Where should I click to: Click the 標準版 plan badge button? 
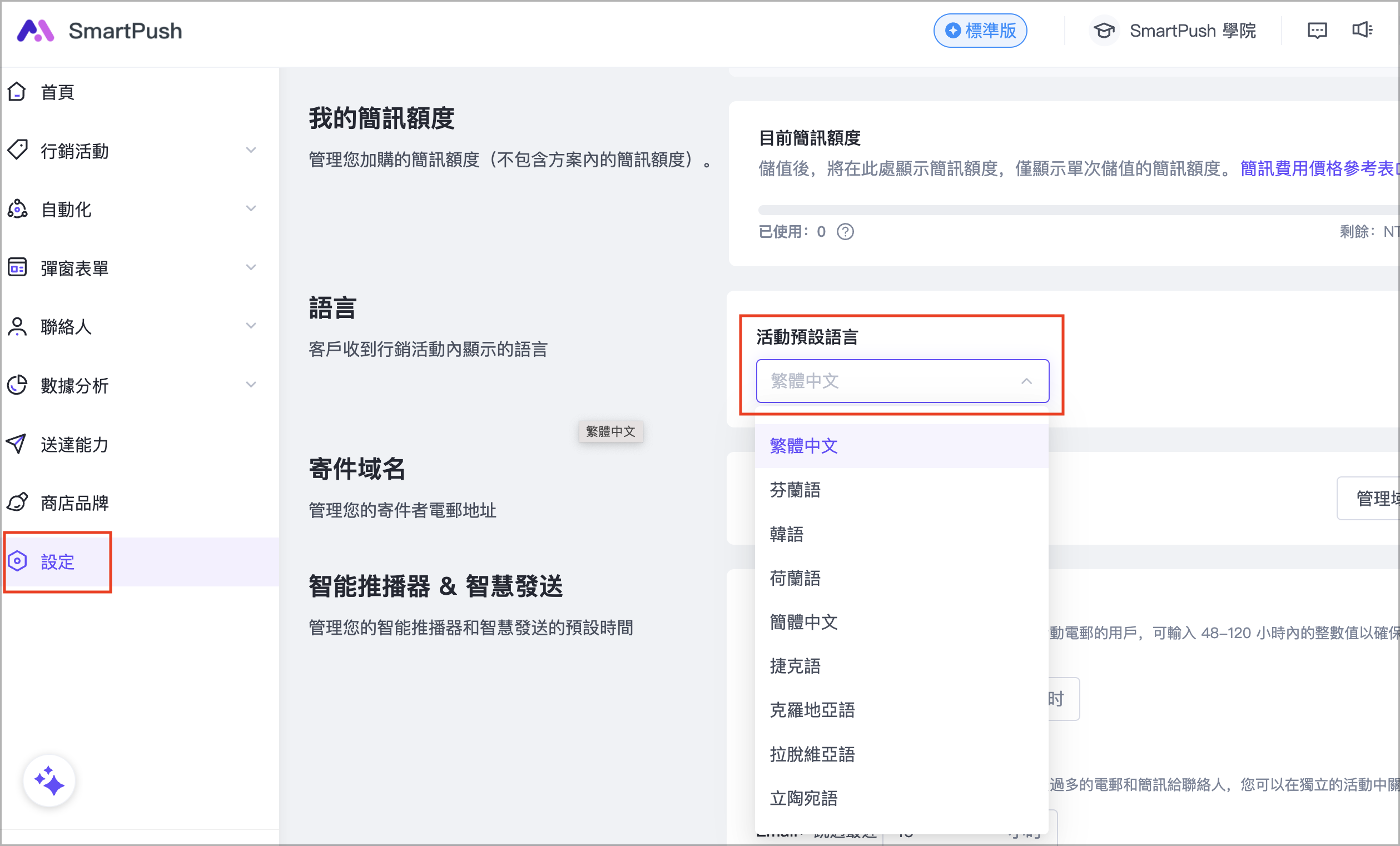coord(980,31)
